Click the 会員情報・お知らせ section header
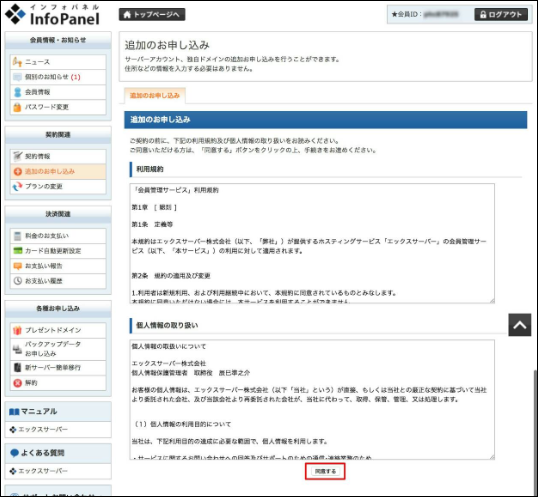 58,40
